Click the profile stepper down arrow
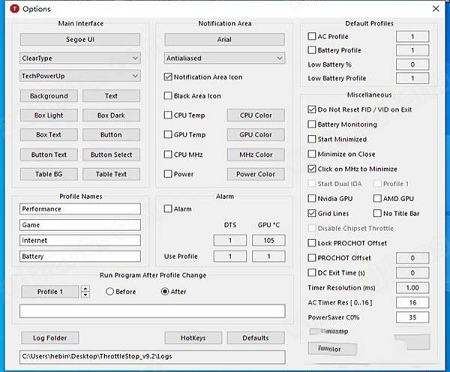Screen dimensions: 450x372 pos(86,295)
